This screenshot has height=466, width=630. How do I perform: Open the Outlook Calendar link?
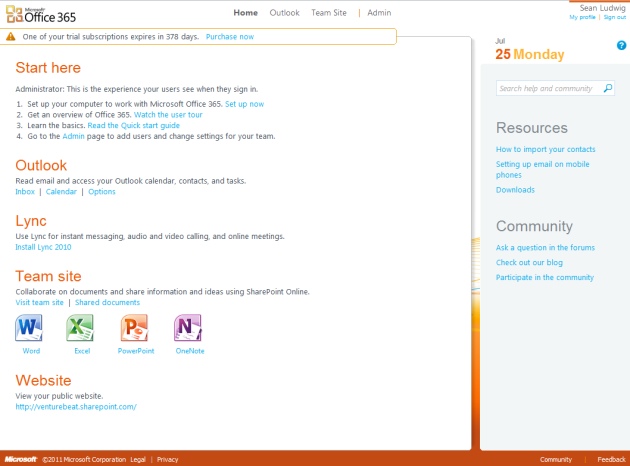point(61,192)
